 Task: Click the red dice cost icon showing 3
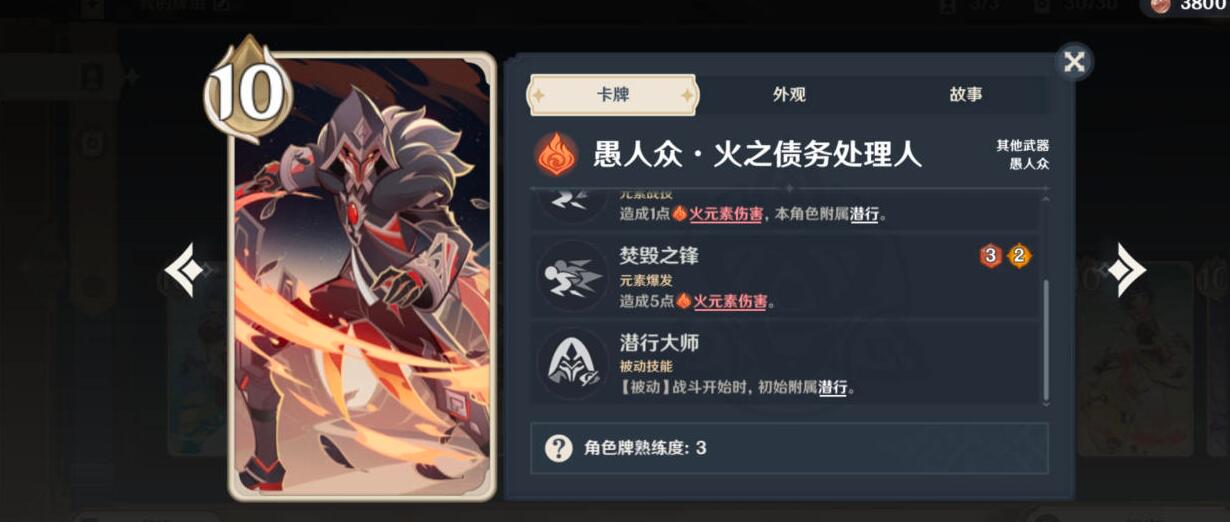pos(990,256)
